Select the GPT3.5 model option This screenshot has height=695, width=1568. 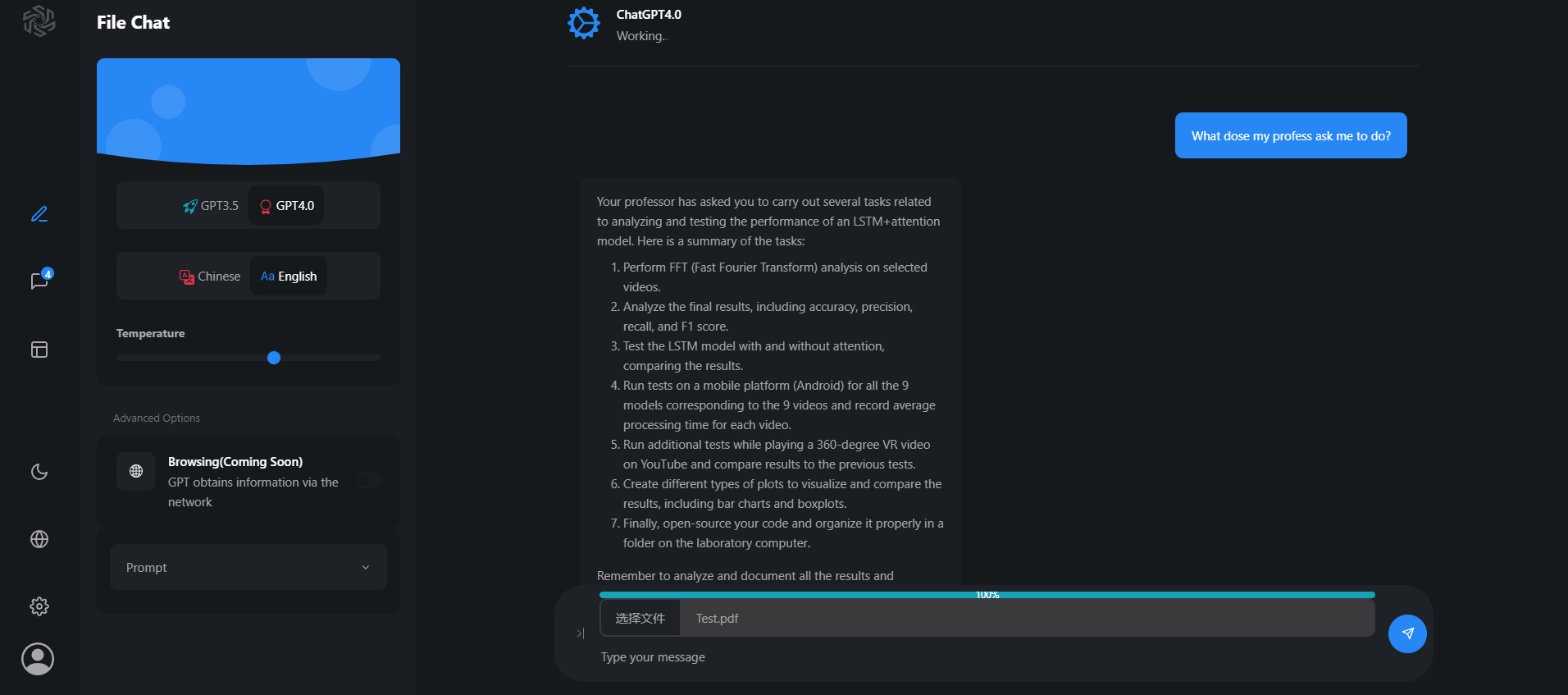tap(211, 206)
